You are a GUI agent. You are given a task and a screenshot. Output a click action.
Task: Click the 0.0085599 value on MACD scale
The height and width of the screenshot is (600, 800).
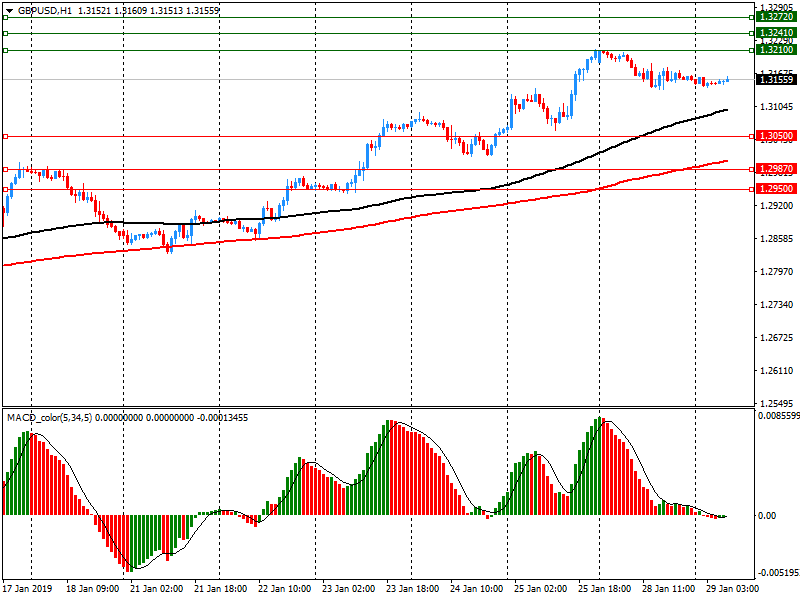(779, 416)
